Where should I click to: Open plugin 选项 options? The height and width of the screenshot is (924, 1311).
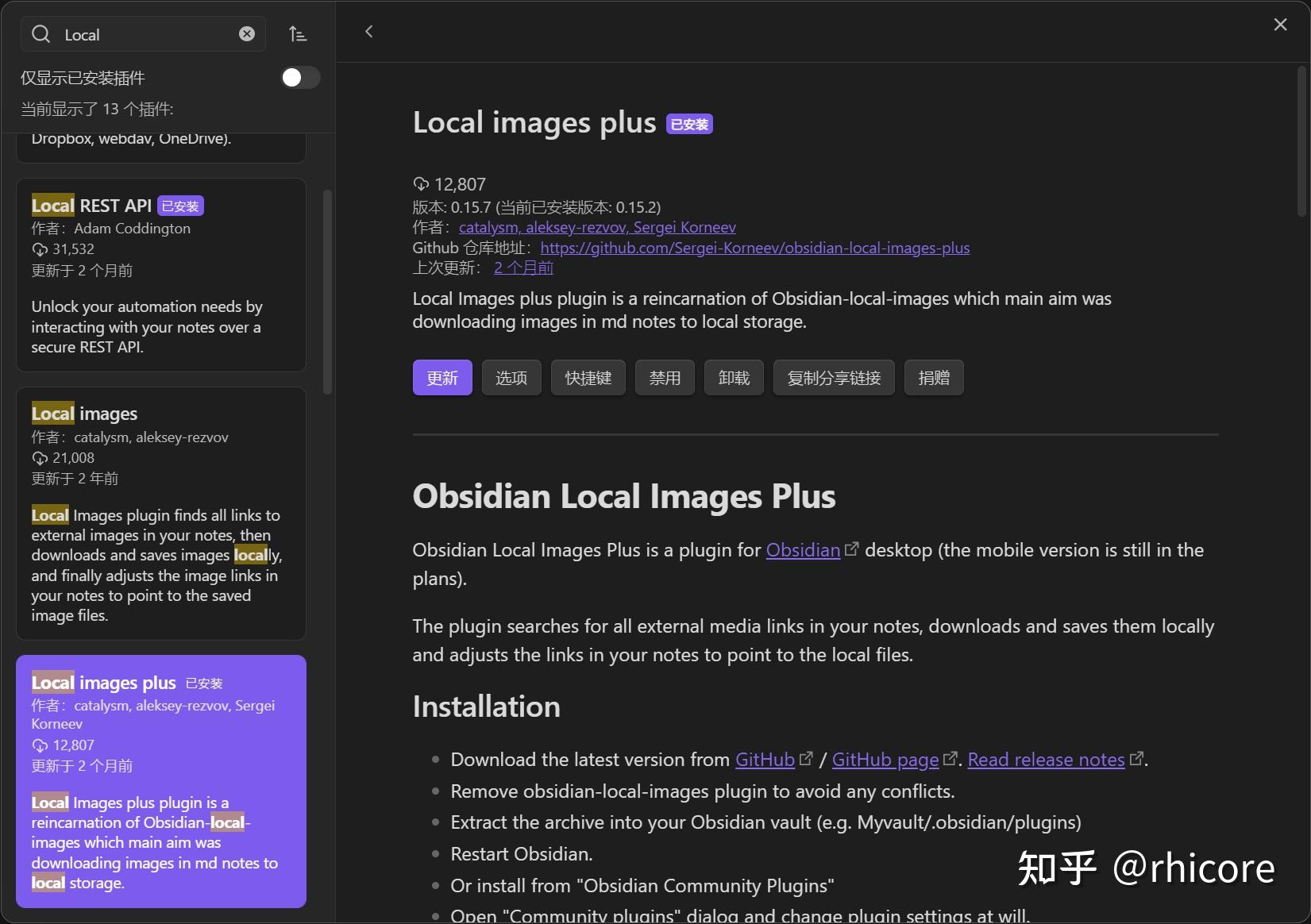click(x=511, y=378)
